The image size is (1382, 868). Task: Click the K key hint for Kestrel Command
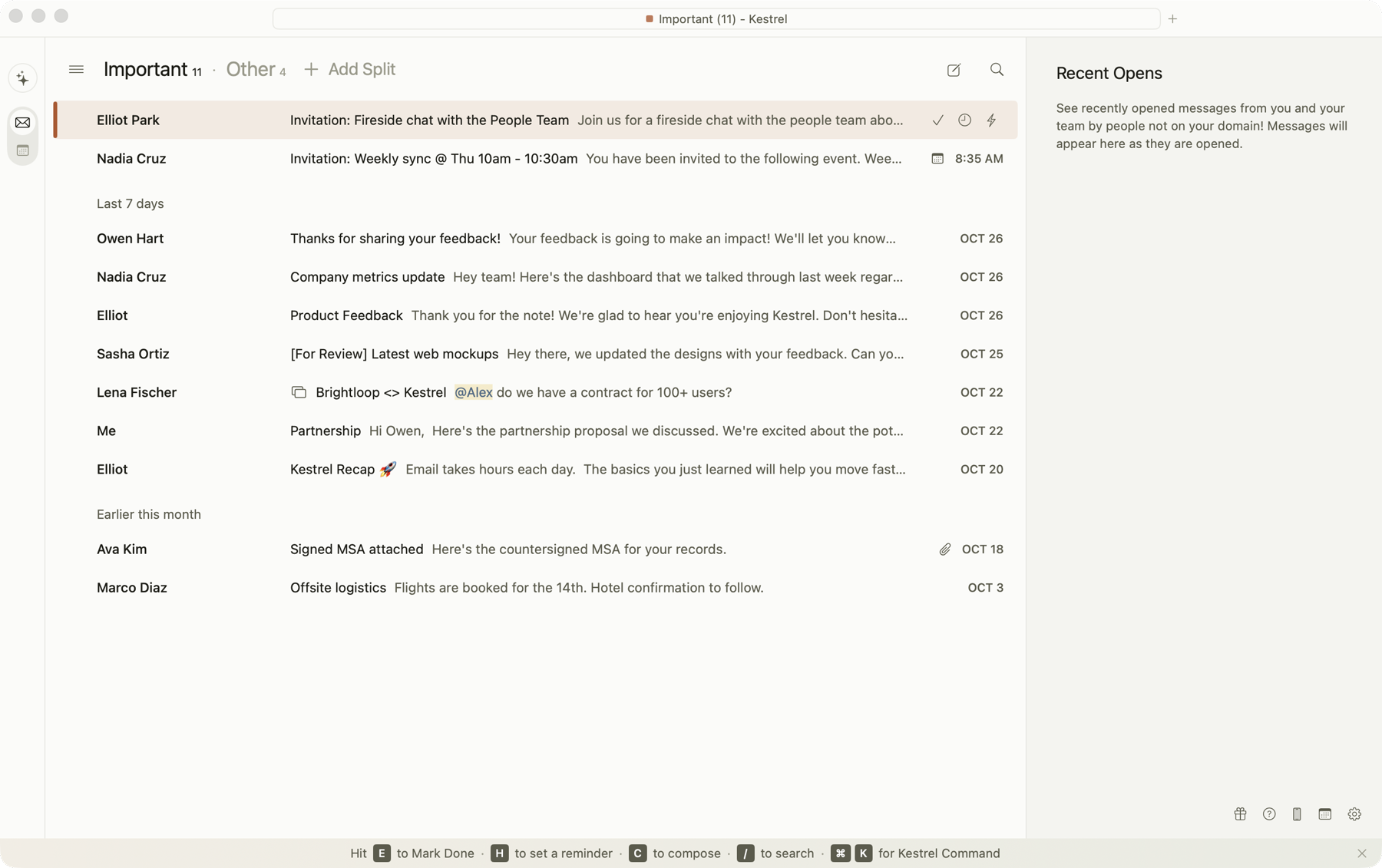(863, 853)
